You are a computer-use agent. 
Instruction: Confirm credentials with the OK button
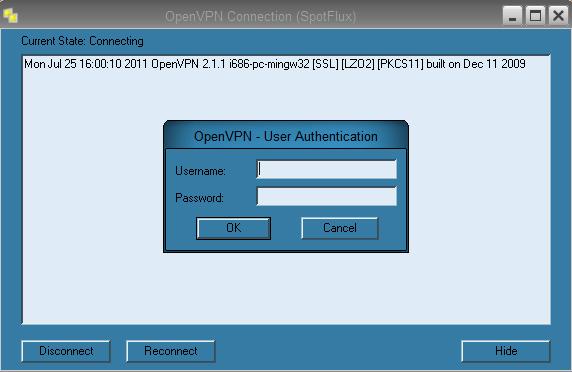[x=233, y=228]
